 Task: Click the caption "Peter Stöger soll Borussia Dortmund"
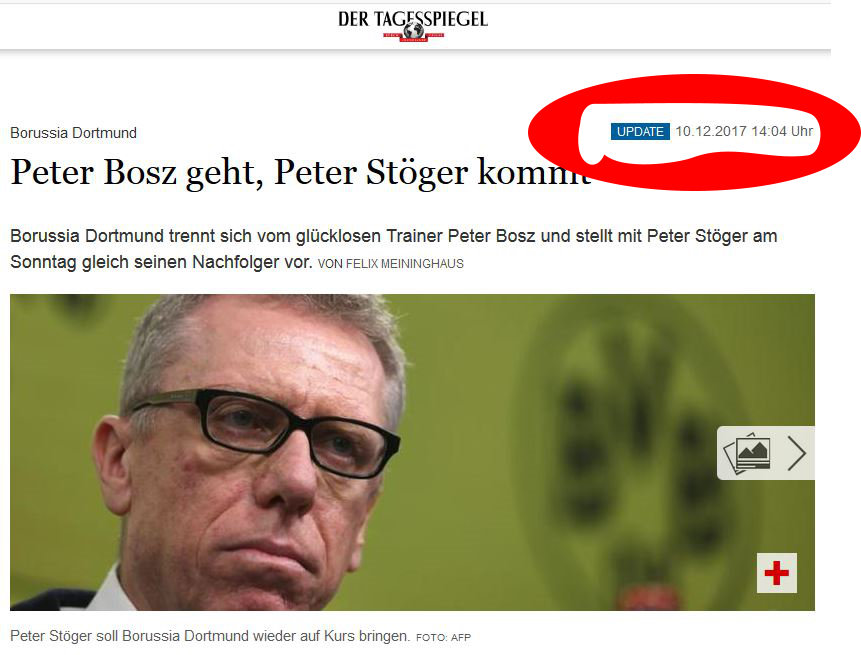click(130, 636)
